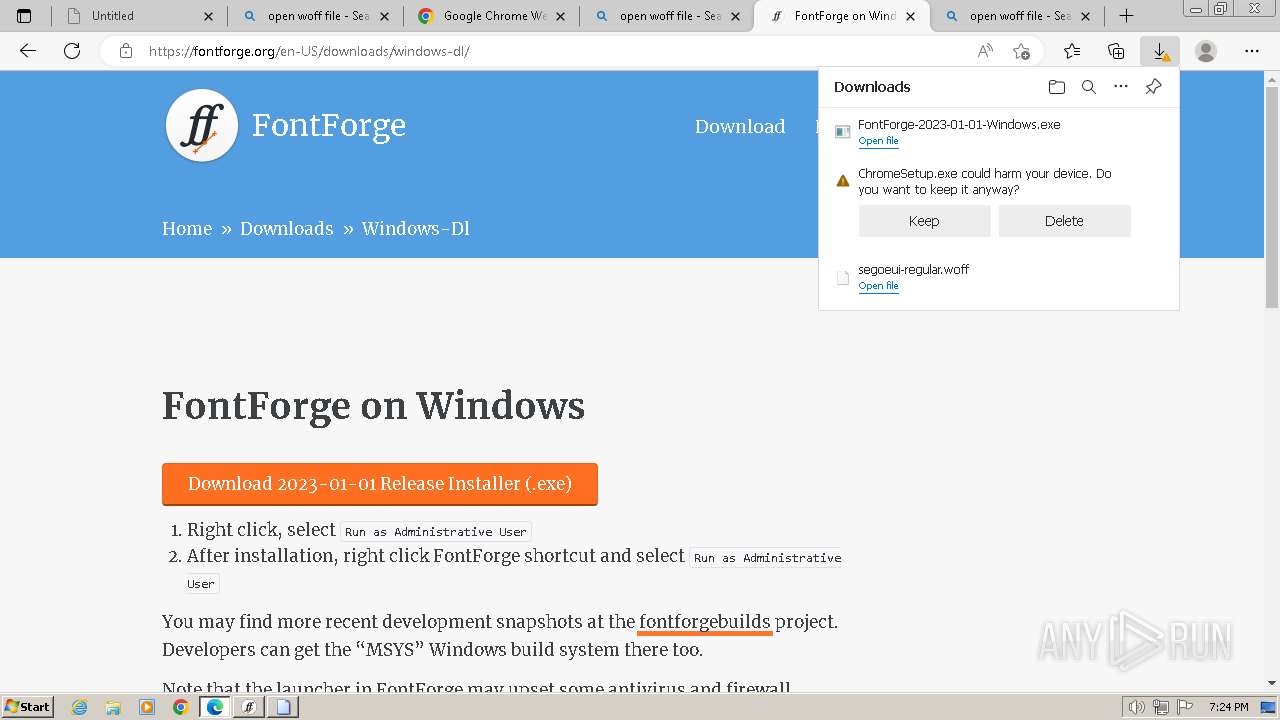Close the Untitled tab

208,16
